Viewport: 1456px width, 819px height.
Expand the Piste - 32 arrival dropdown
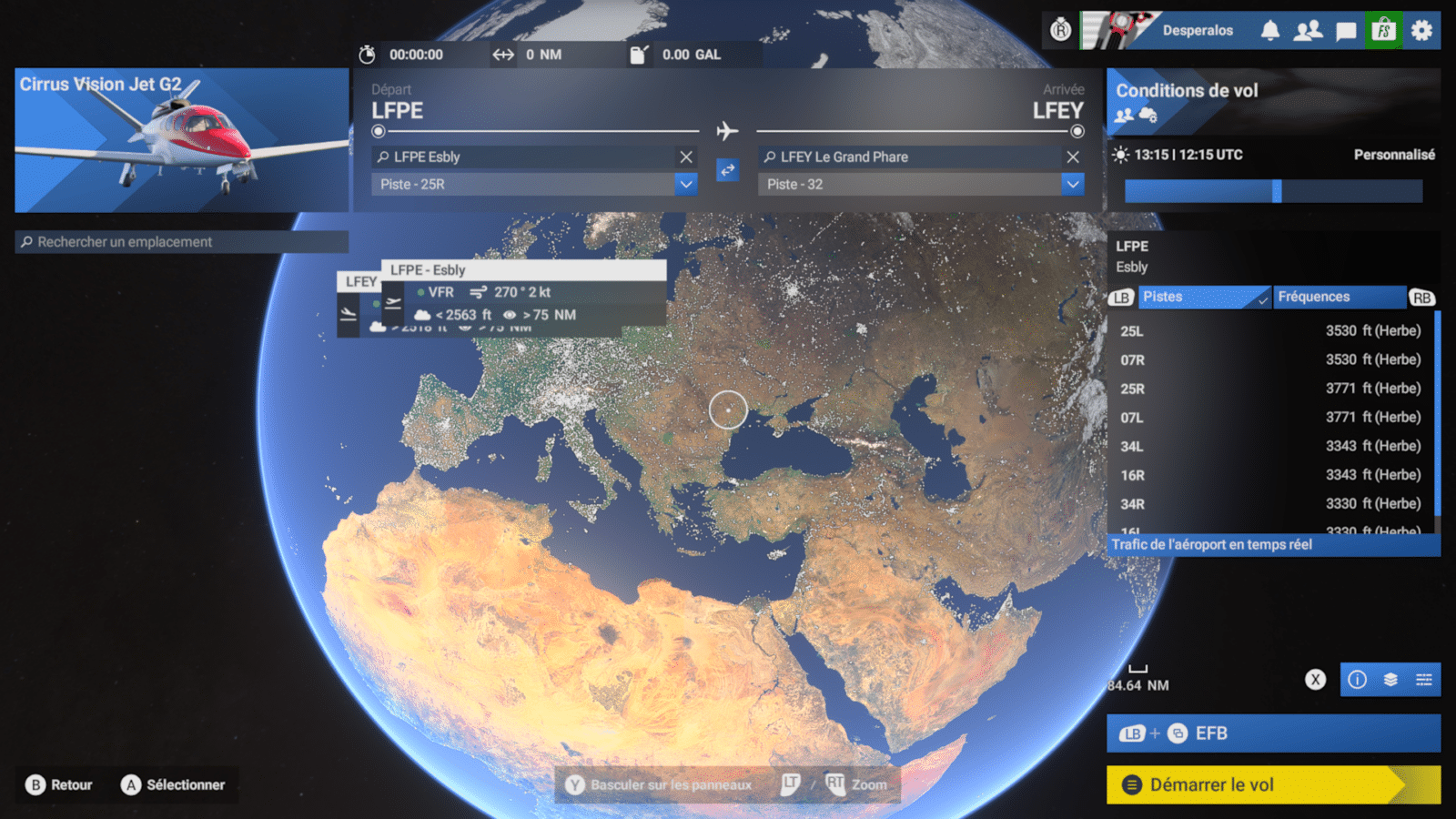[x=1073, y=184]
